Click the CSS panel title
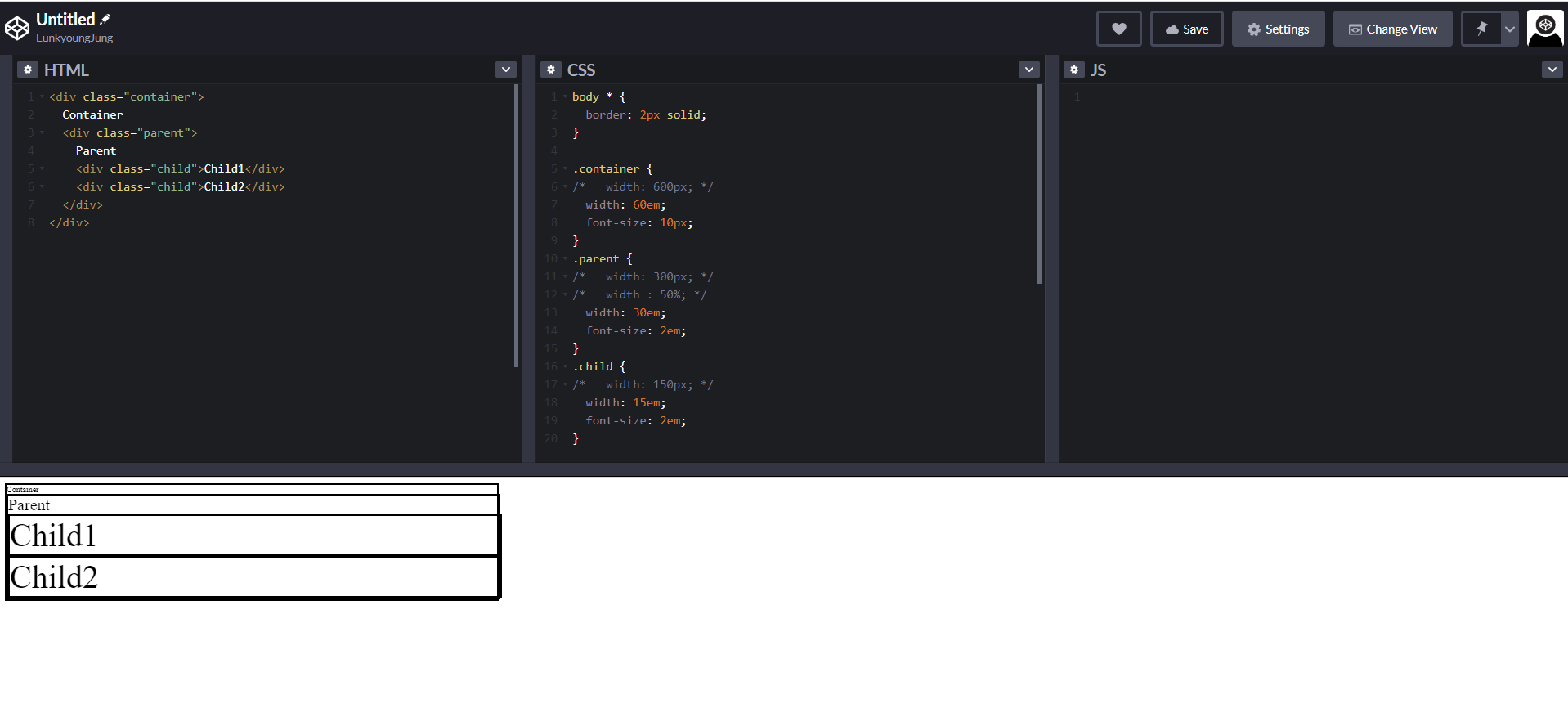Viewport: 1568px width, 713px height. [x=581, y=70]
